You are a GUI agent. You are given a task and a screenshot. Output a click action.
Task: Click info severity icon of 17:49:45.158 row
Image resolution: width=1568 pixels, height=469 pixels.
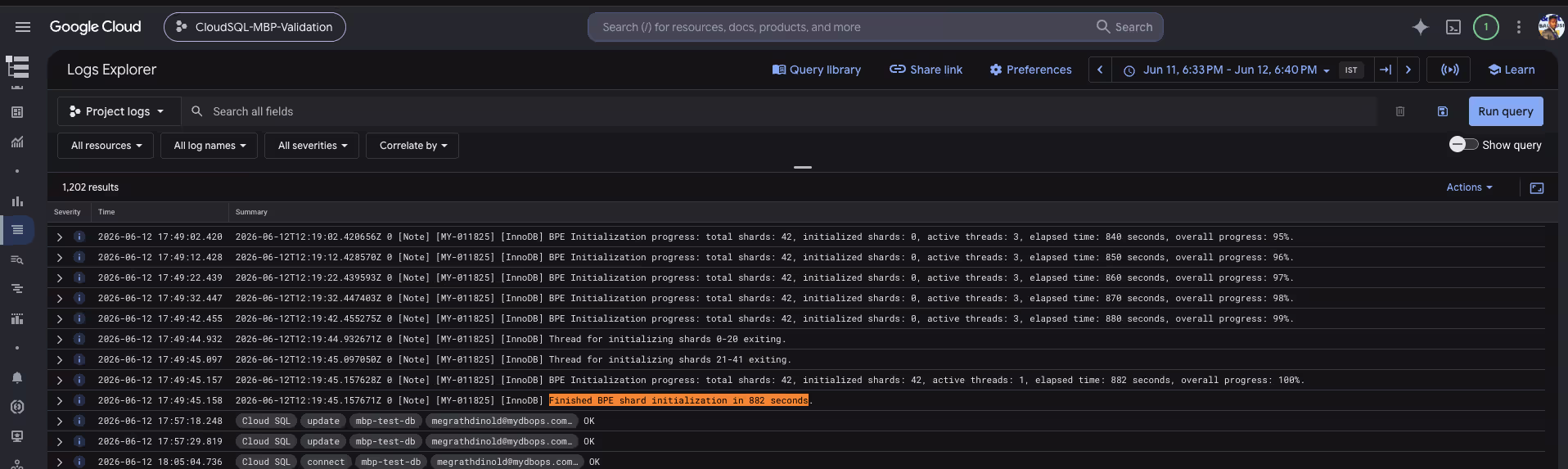(79, 400)
